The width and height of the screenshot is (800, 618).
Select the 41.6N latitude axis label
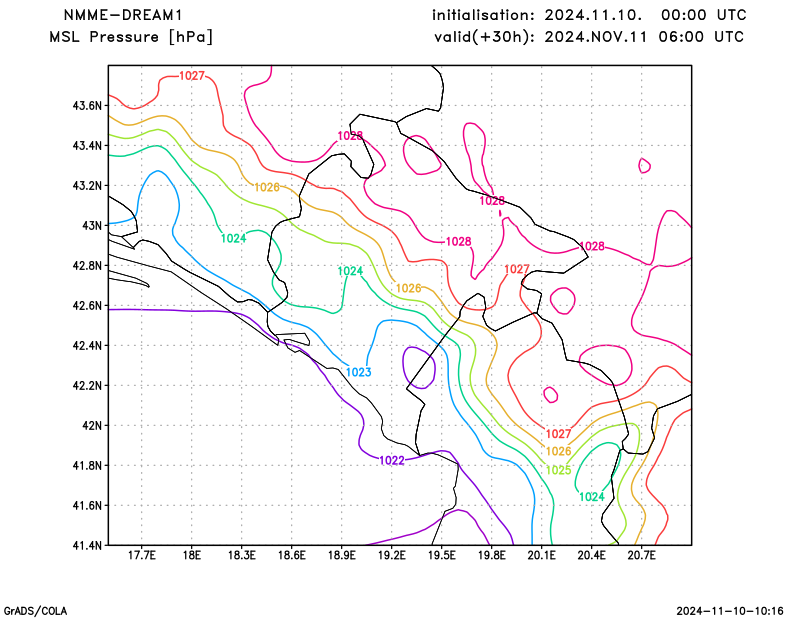[x=87, y=505]
